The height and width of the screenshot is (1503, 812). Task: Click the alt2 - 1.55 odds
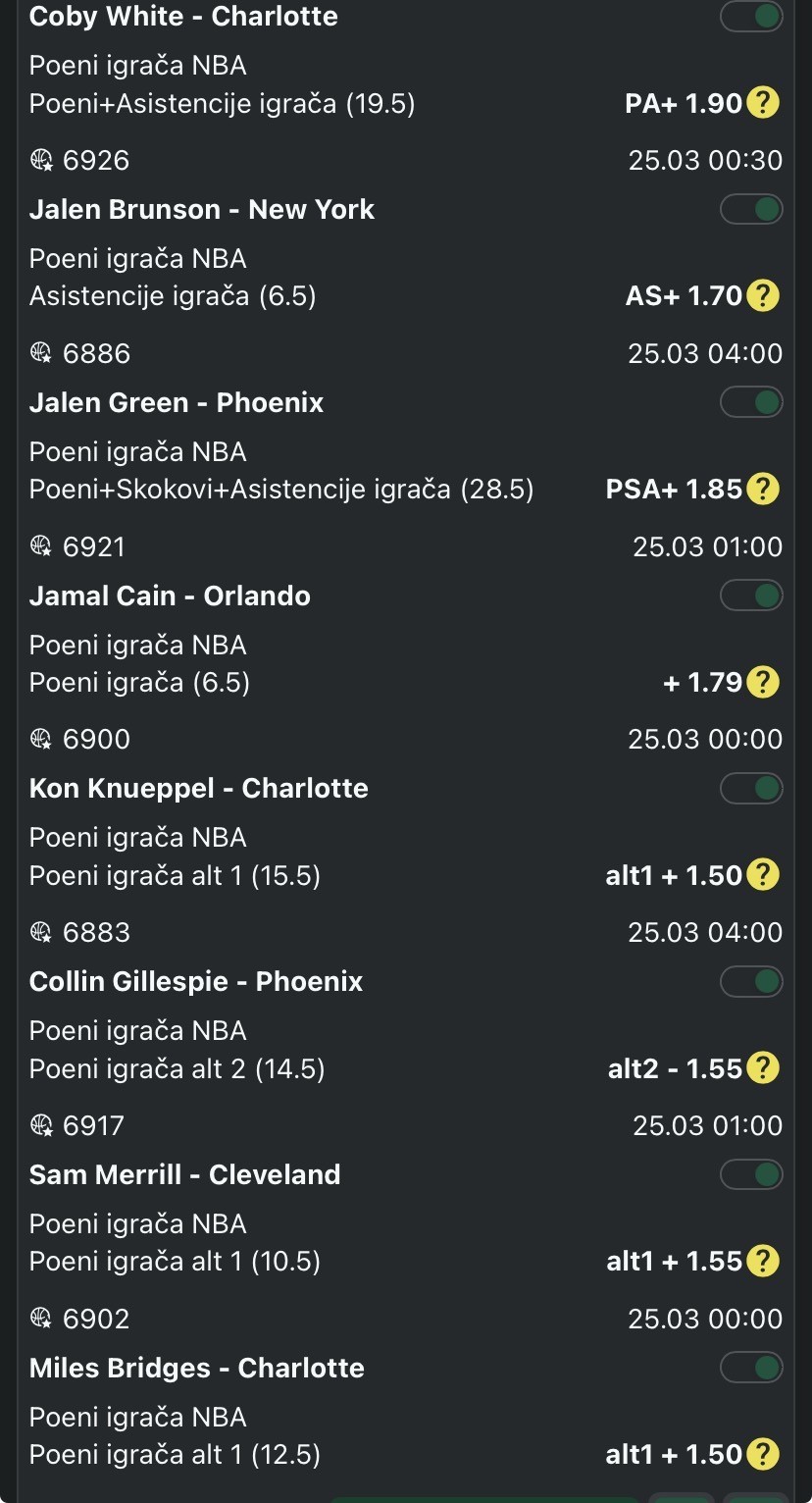[675, 1068]
